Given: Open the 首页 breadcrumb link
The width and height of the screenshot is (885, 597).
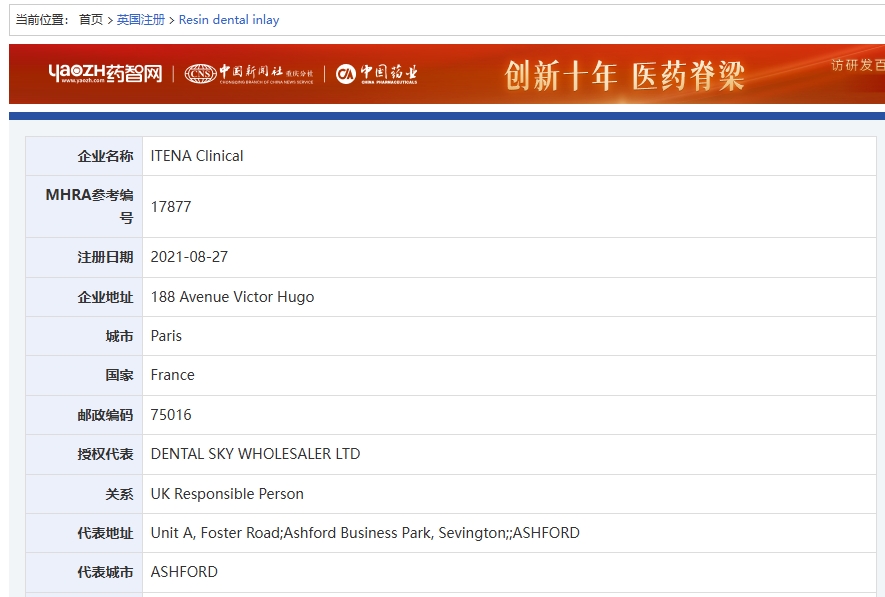Looking at the screenshot, I should pos(91,20).
